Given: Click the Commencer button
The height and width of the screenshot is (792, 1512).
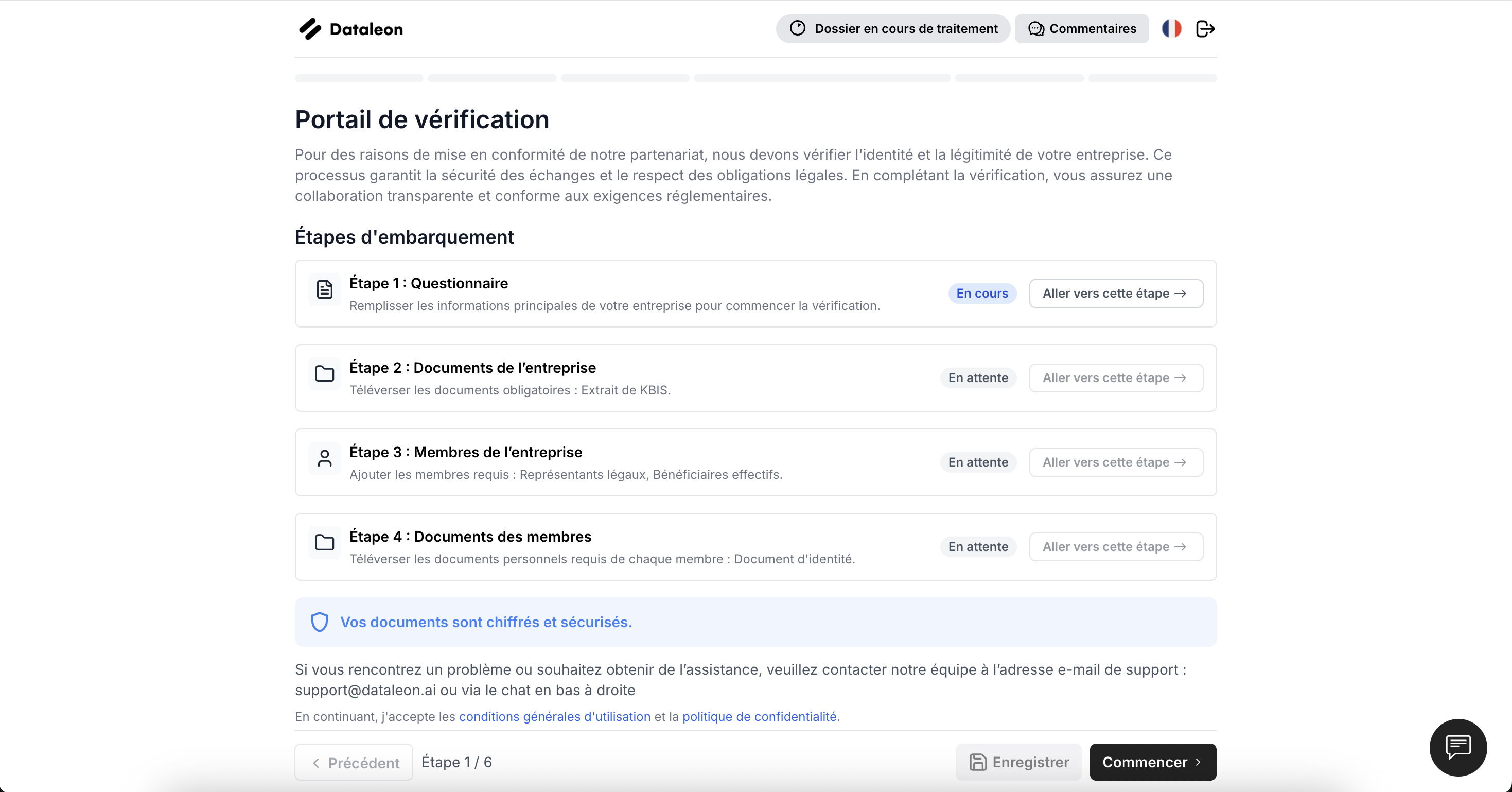Looking at the screenshot, I should click(1153, 762).
